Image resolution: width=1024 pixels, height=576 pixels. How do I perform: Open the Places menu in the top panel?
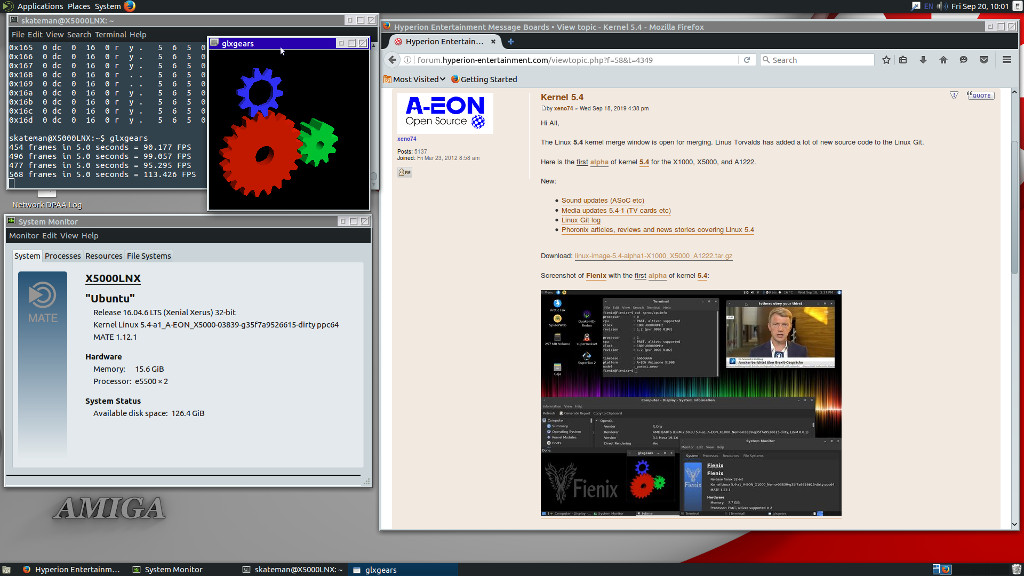pyautogui.click(x=78, y=6)
